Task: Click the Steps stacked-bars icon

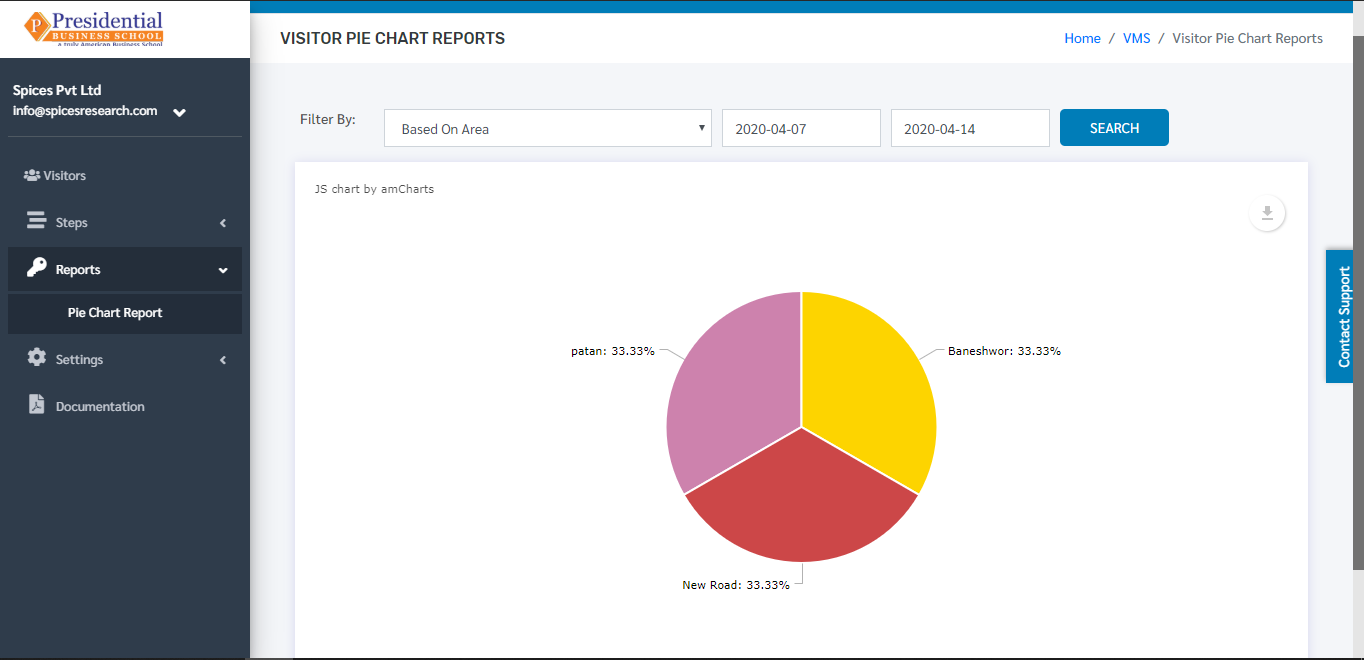Action: [37, 221]
